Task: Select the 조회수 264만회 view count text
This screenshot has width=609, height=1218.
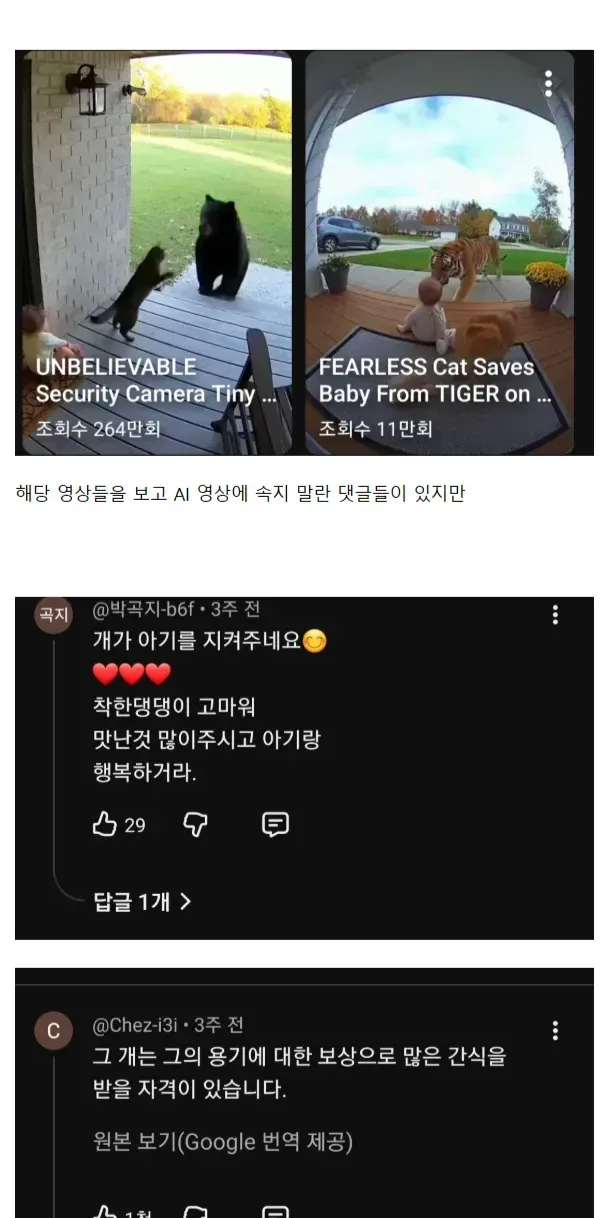Action: (x=98, y=429)
